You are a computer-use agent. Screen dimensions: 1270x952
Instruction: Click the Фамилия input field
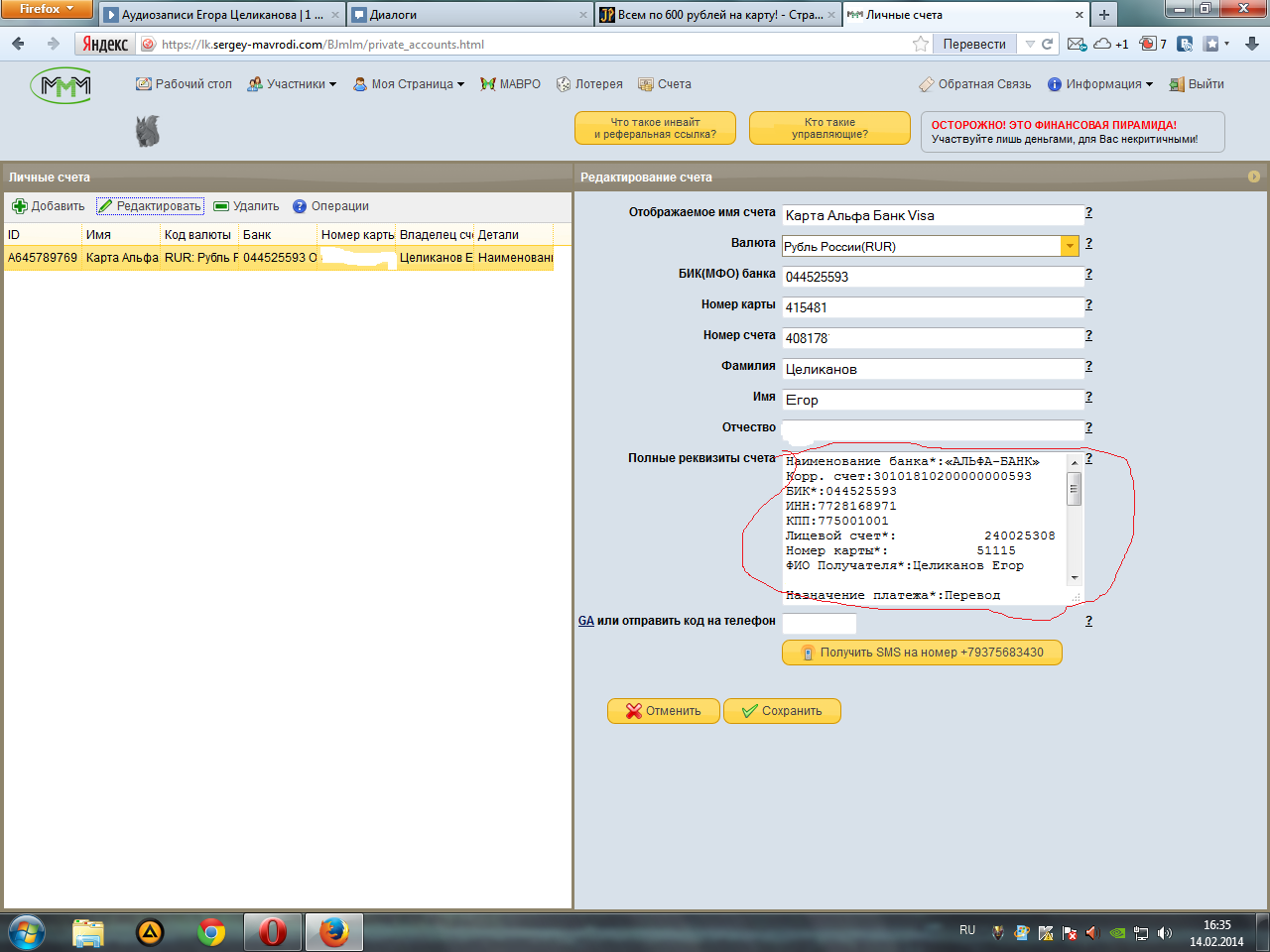point(933,369)
